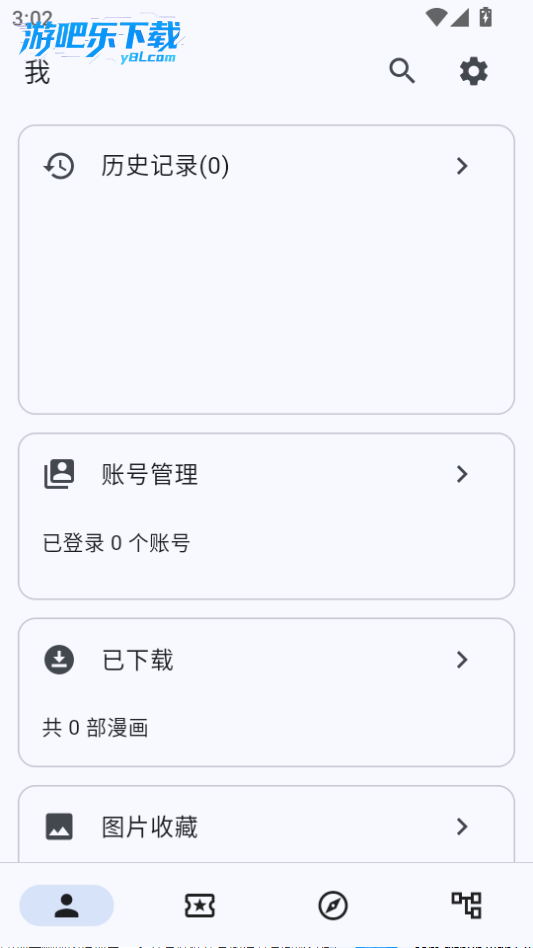Switch to the favorites ticket-star tab
The height and width of the screenshot is (948, 533).
[199, 905]
